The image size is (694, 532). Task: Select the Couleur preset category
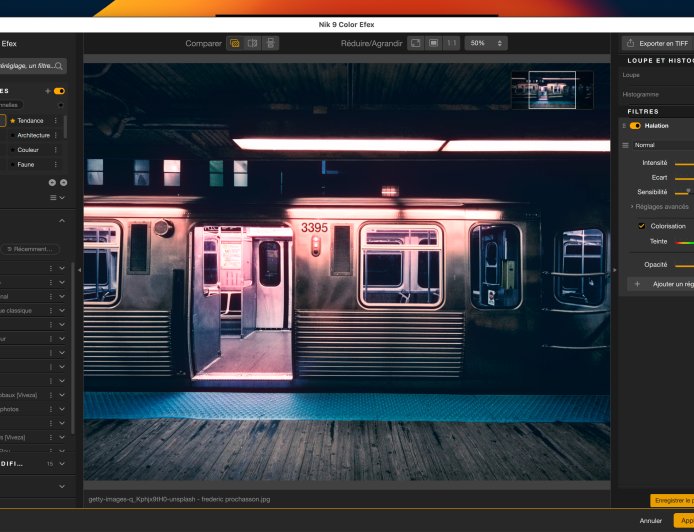pos(28,150)
